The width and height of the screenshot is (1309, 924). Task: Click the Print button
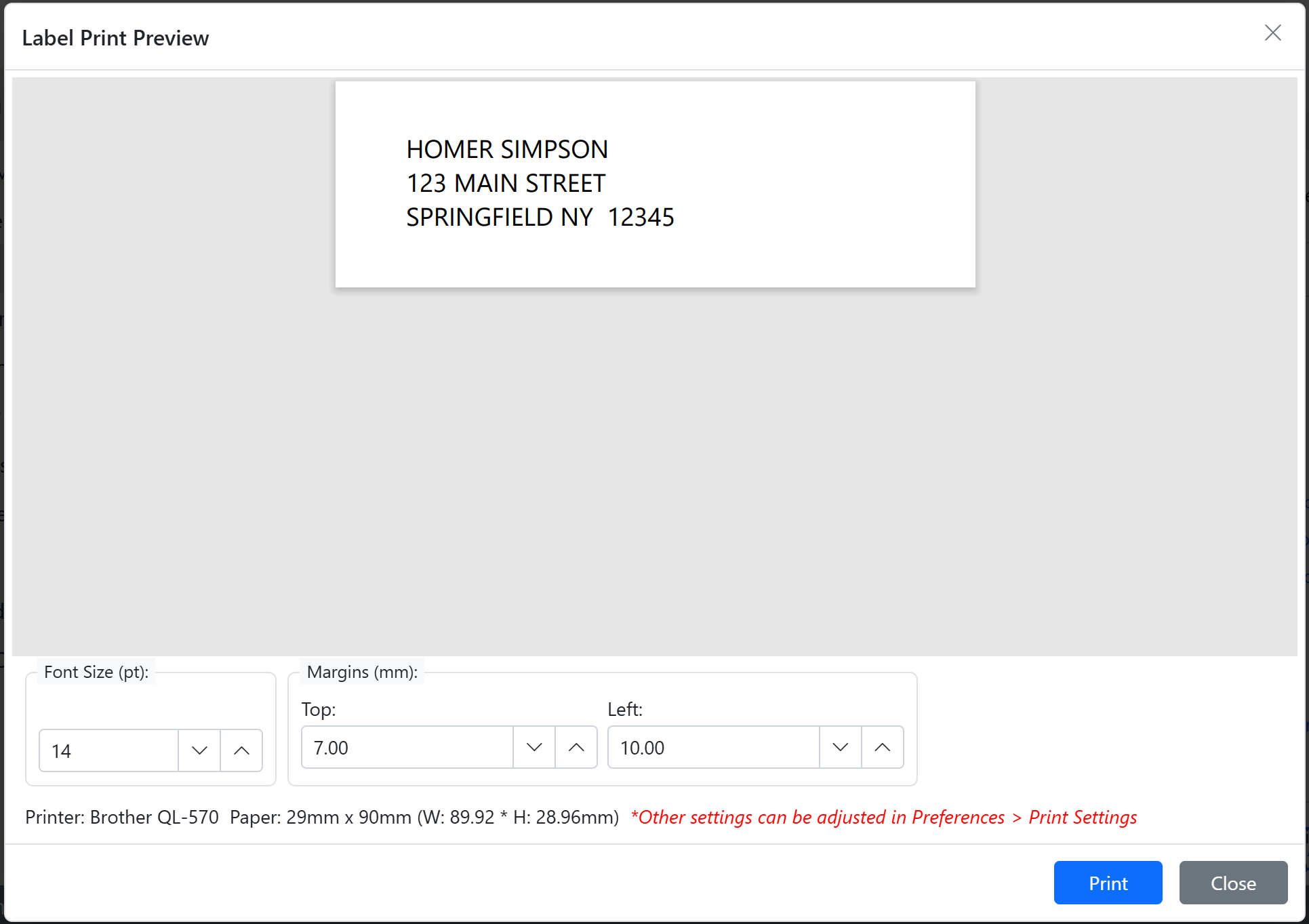click(1108, 883)
